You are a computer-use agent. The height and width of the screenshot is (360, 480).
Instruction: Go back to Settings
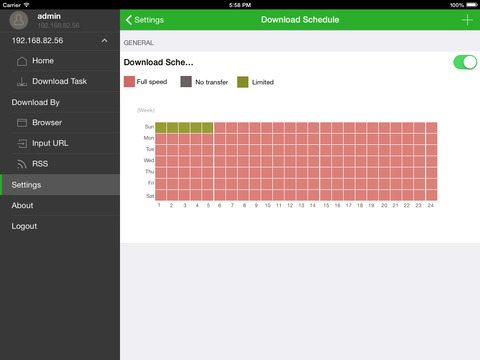(145, 20)
